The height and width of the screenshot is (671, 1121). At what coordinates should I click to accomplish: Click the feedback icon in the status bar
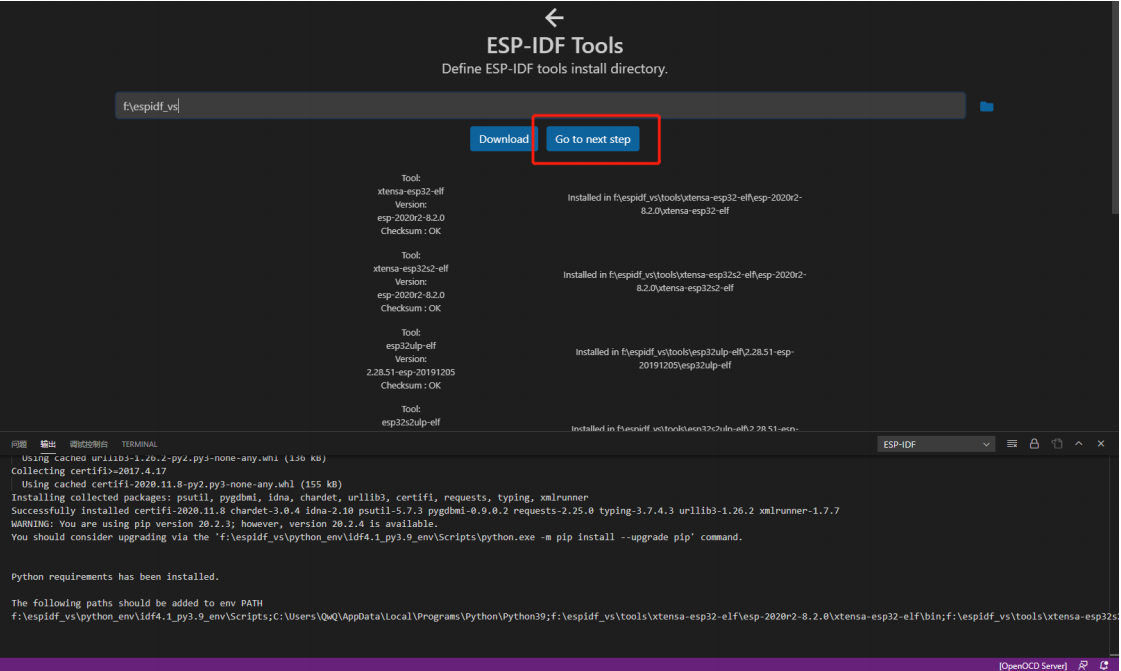(x=1083, y=665)
